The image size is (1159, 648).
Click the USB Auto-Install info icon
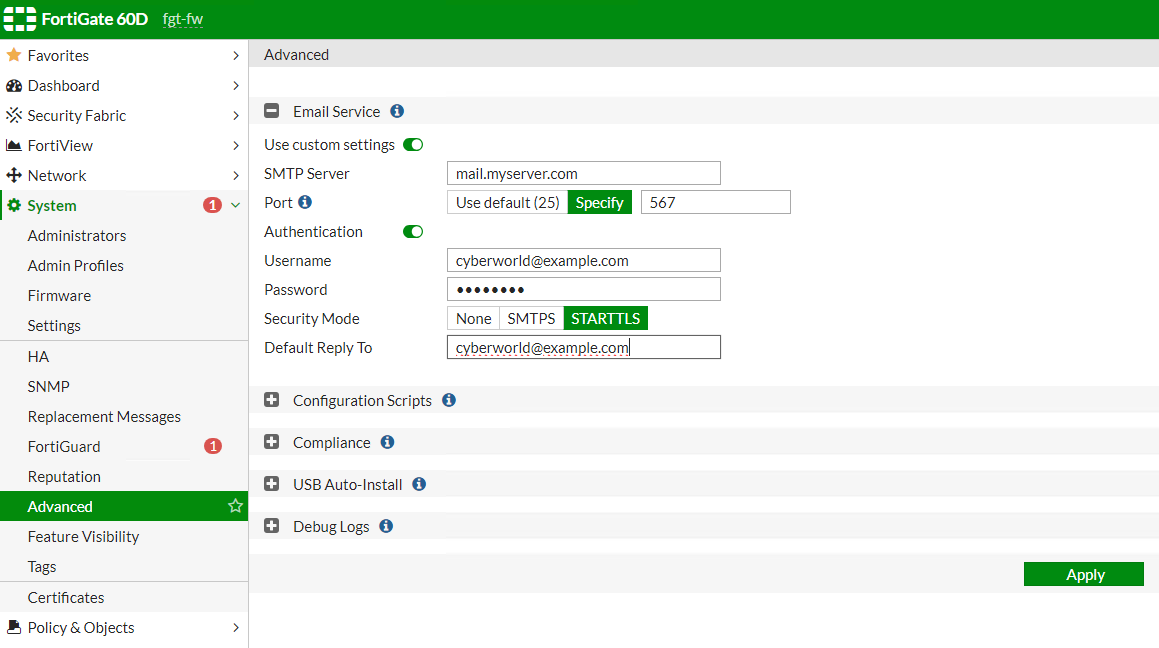point(419,484)
